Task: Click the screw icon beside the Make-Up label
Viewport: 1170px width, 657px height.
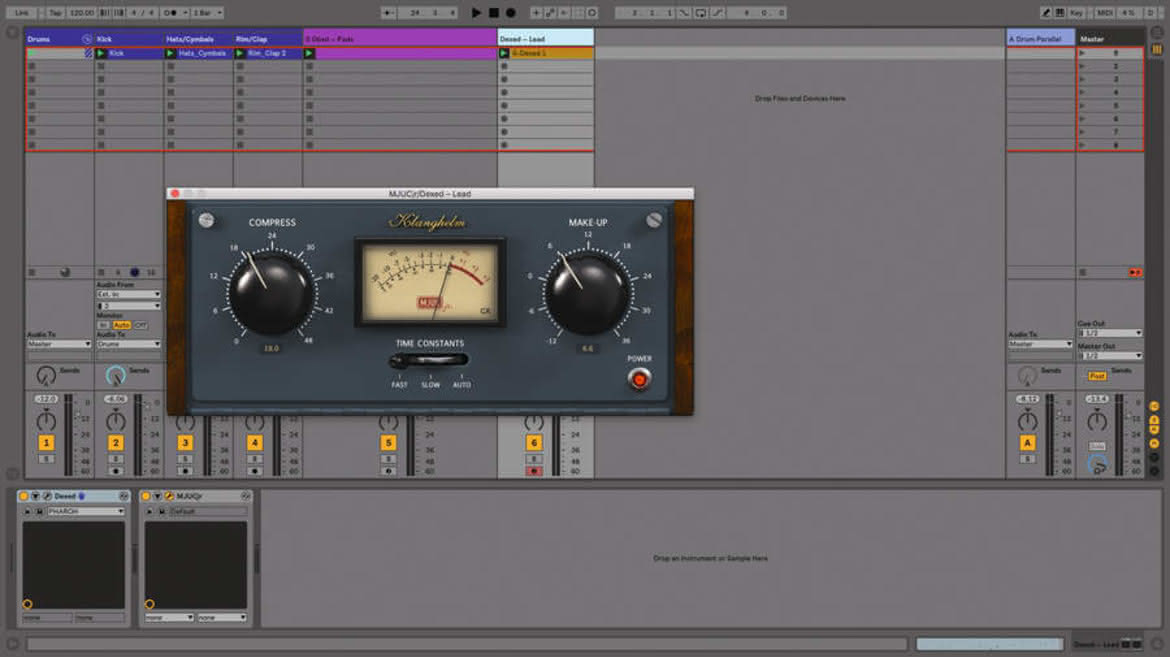Action: [x=654, y=219]
